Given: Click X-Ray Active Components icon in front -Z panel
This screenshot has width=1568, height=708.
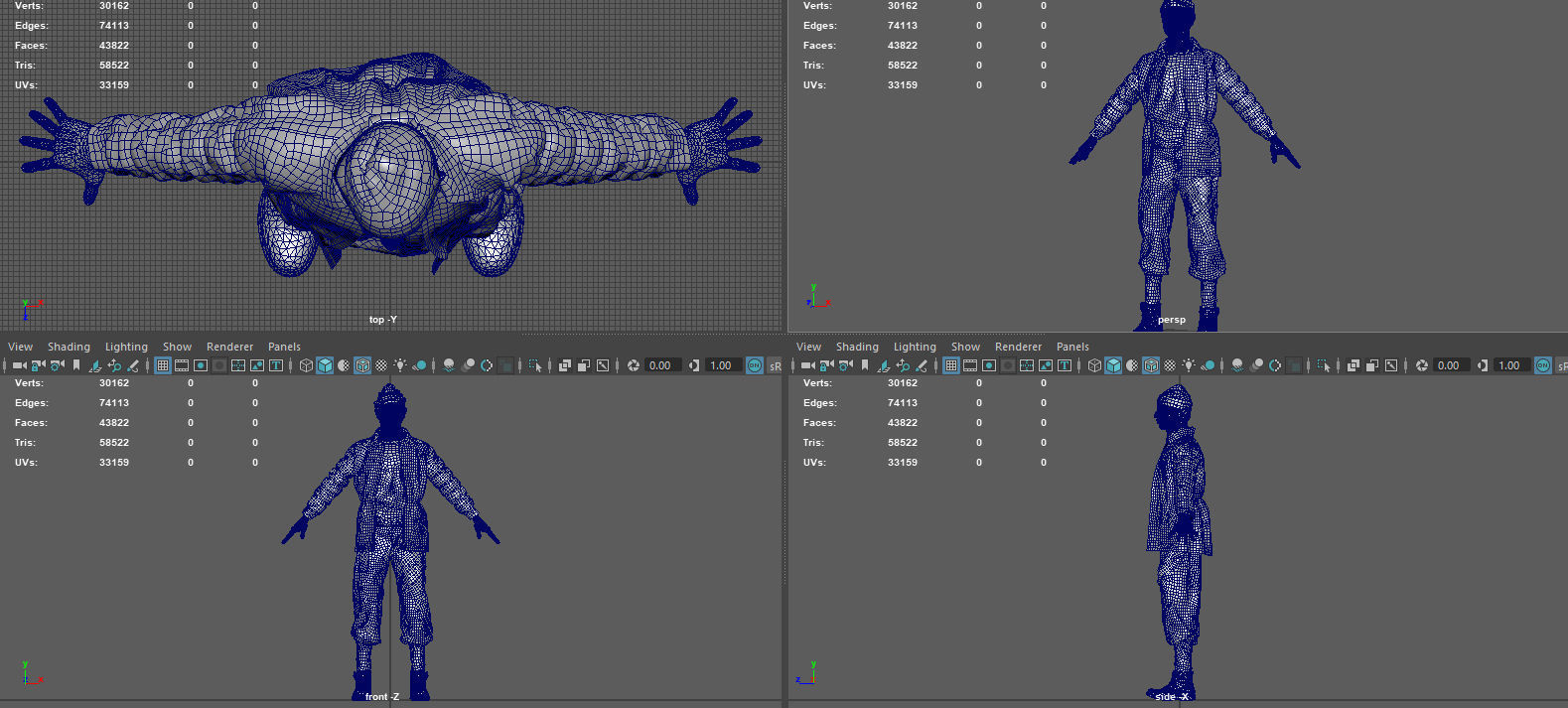Looking at the screenshot, I should click(x=584, y=365).
